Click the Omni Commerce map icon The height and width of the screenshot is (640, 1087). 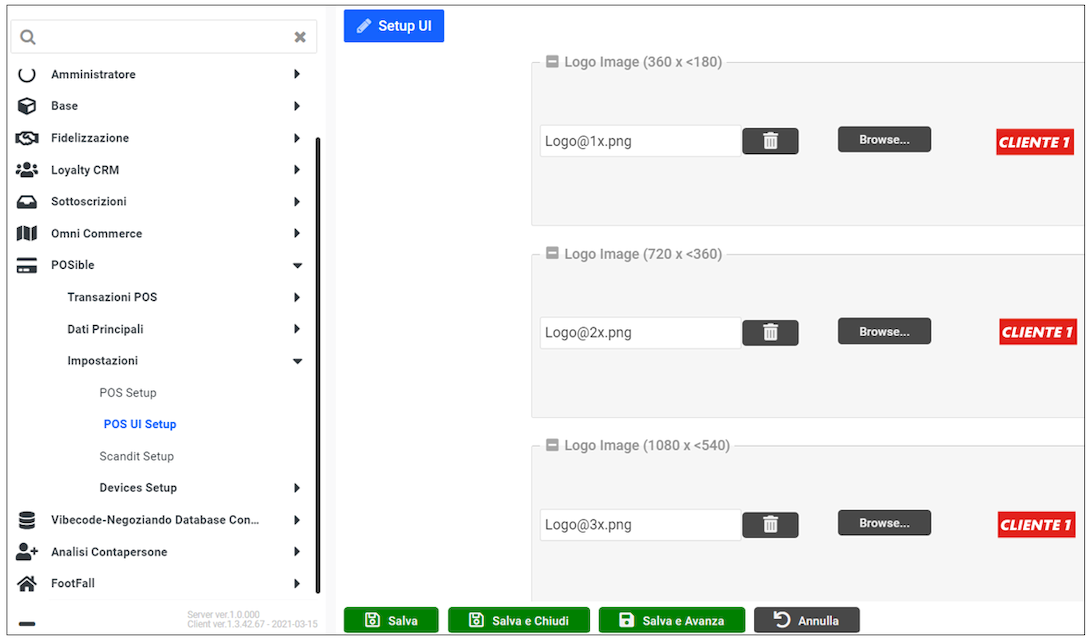(x=27, y=234)
